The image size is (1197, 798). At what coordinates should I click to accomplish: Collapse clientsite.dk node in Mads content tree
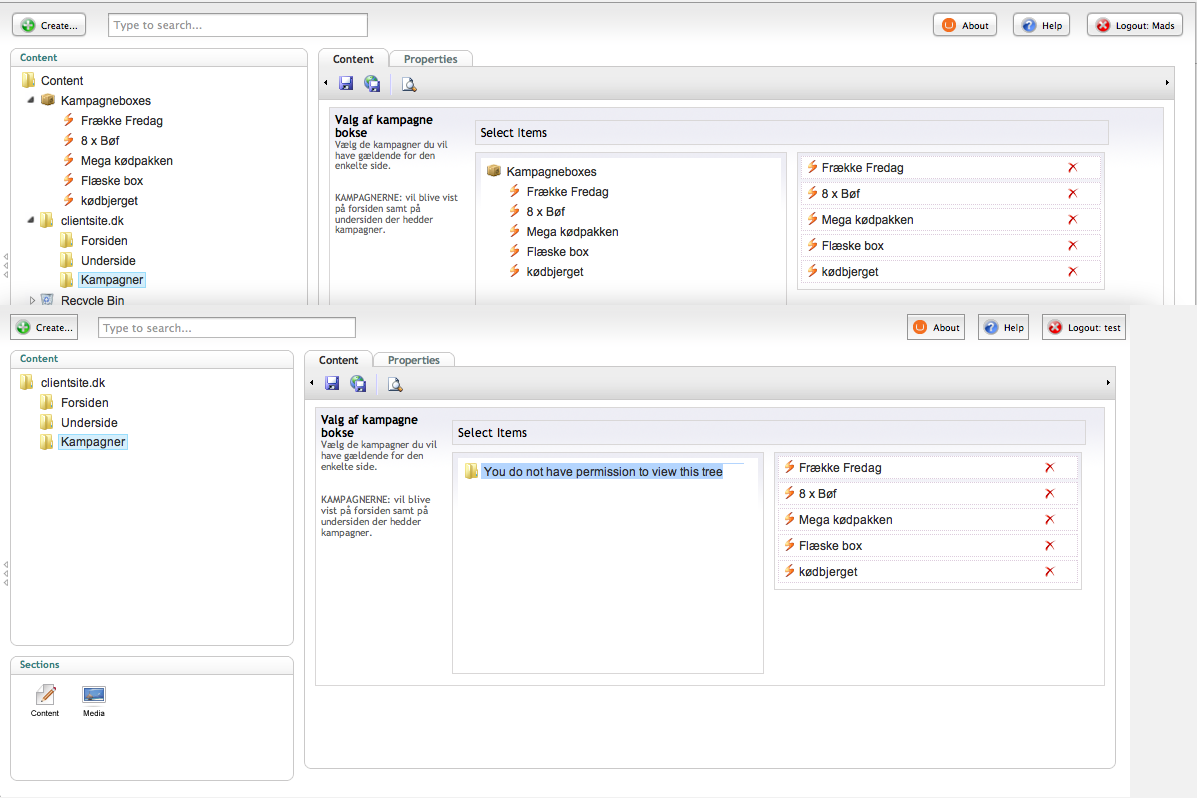30,220
